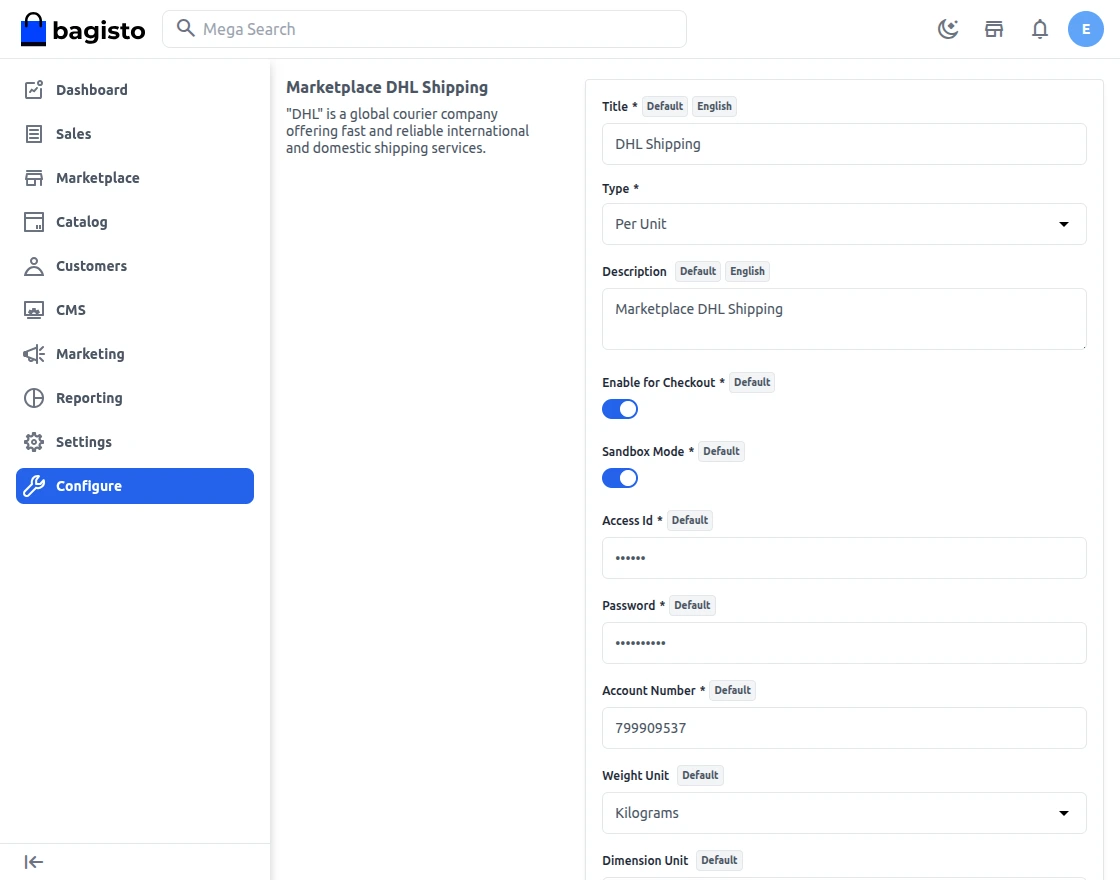Open the Settings menu label
This screenshot has width=1120, height=880.
[x=84, y=442]
